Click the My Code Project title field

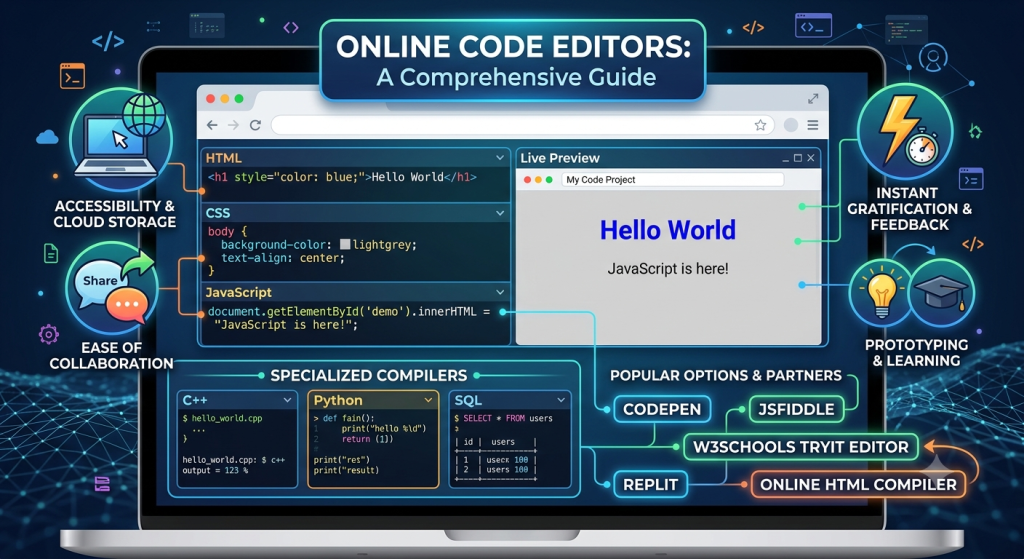point(673,180)
